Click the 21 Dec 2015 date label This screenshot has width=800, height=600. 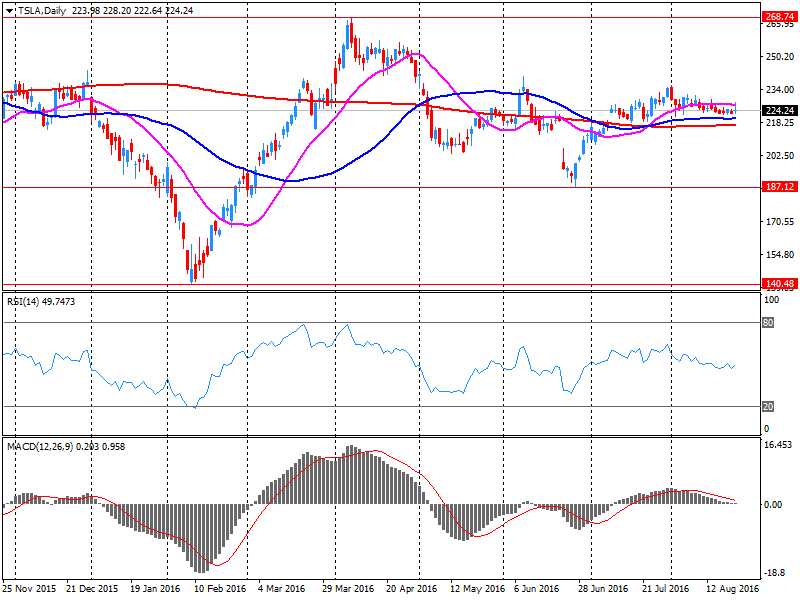click(92, 588)
